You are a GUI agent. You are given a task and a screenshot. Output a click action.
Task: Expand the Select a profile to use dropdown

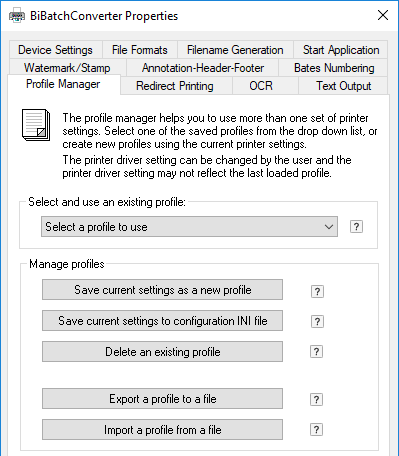[x=189, y=227]
